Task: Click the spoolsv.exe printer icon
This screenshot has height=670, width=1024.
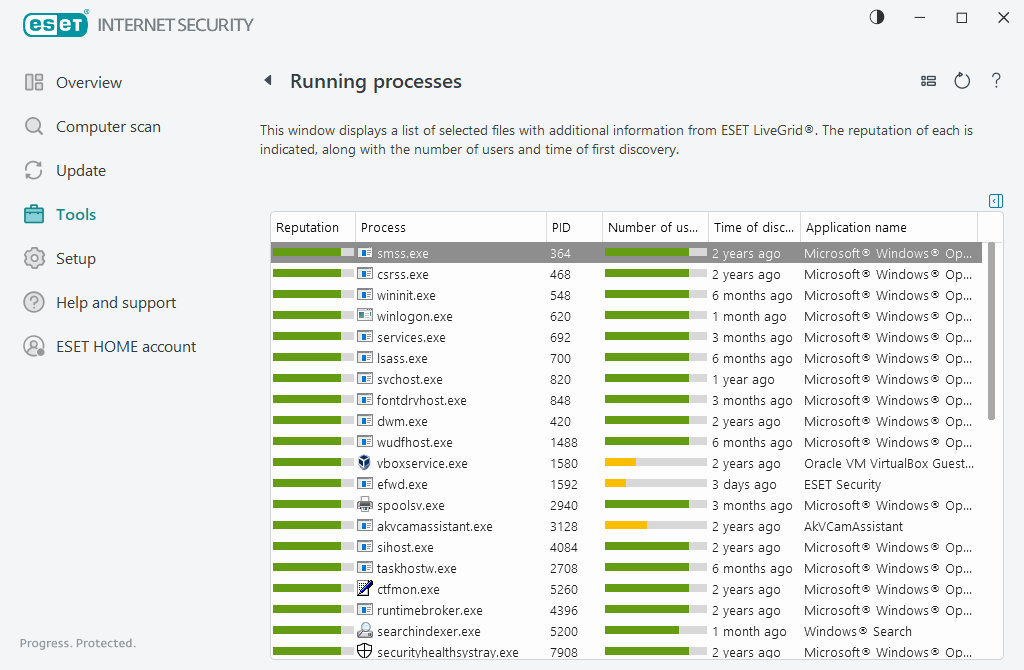Action: [365, 505]
